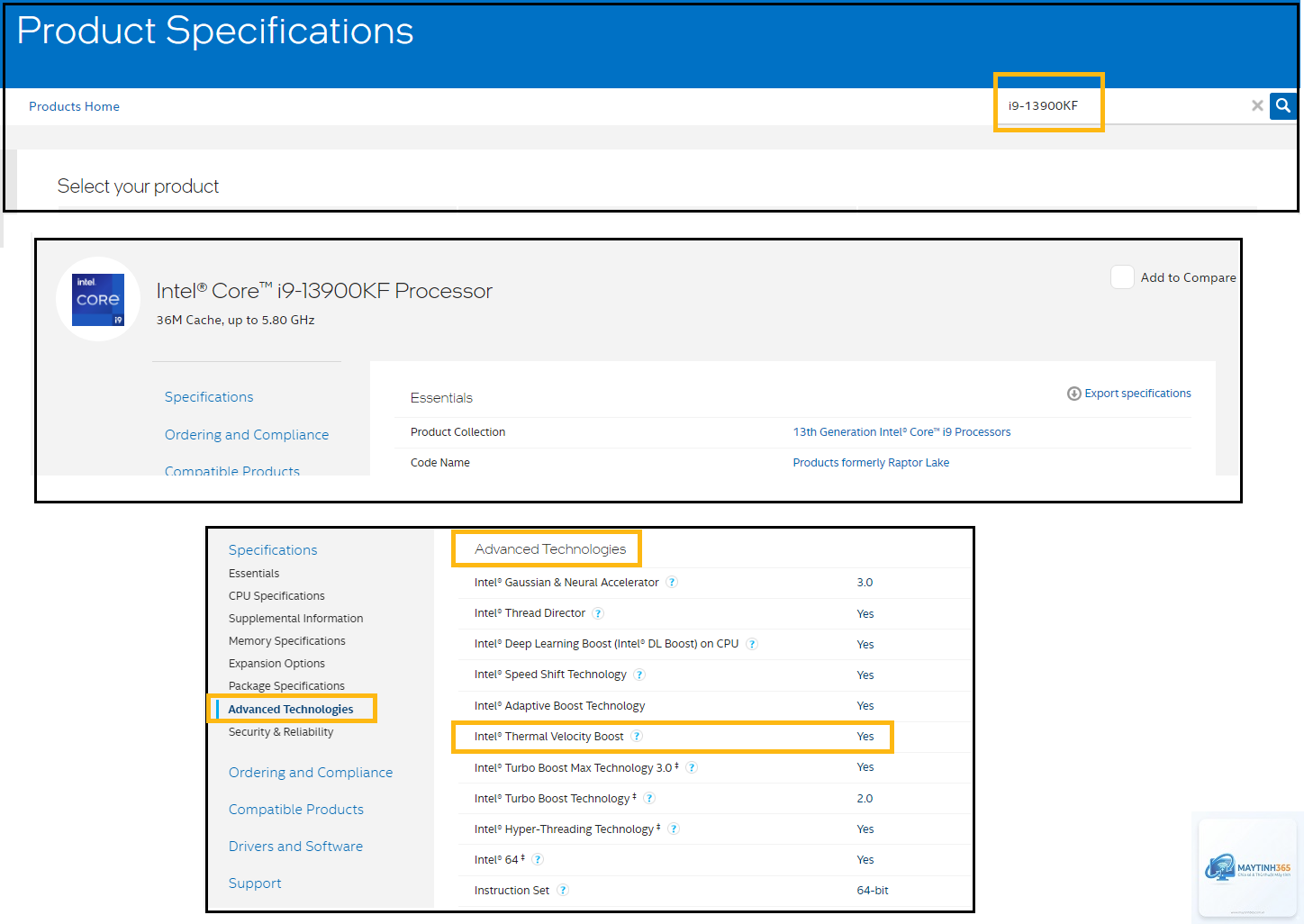1304x924 pixels.
Task: Click the Export specifications download icon
Action: 1073,394
